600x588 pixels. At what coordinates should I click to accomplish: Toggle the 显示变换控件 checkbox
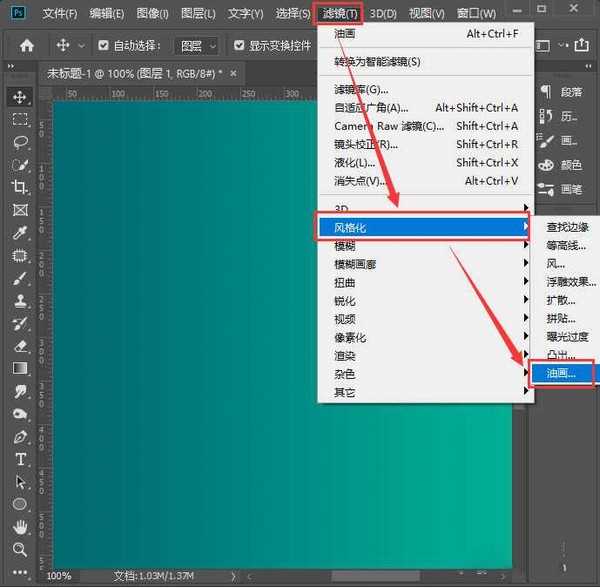239,46
